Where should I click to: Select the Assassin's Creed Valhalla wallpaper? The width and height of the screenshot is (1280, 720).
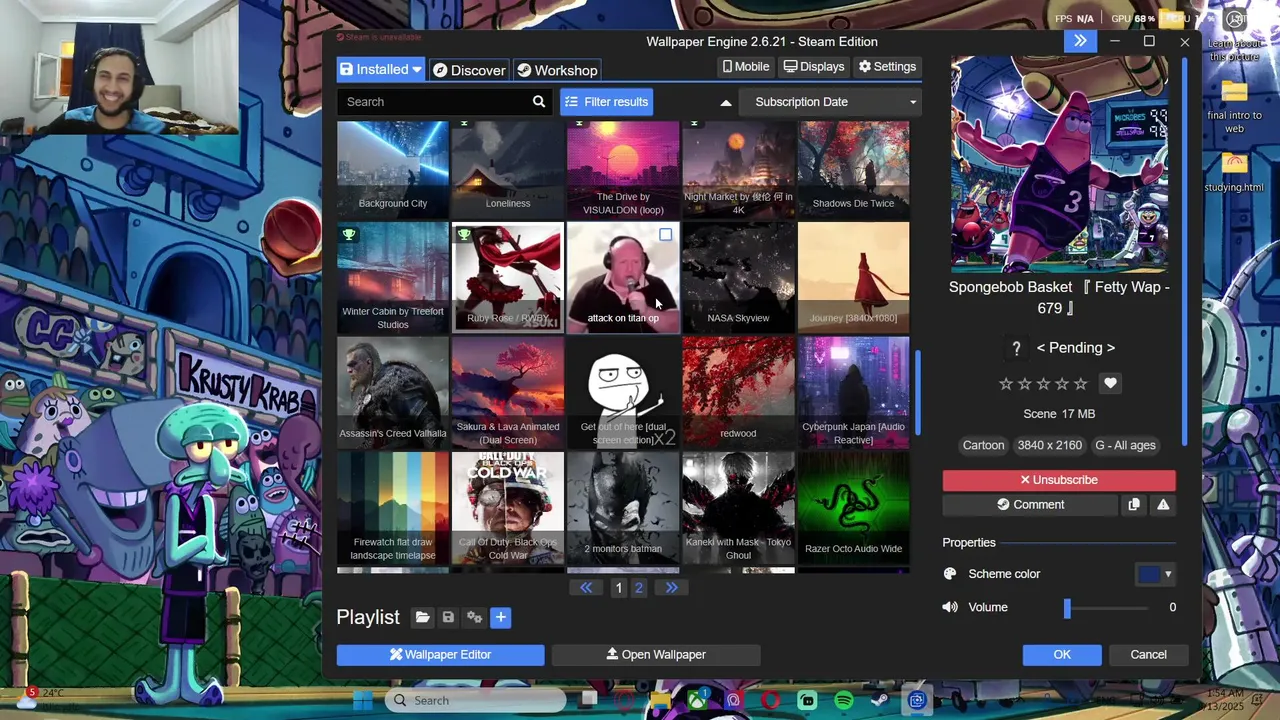(x=393, y=392)
